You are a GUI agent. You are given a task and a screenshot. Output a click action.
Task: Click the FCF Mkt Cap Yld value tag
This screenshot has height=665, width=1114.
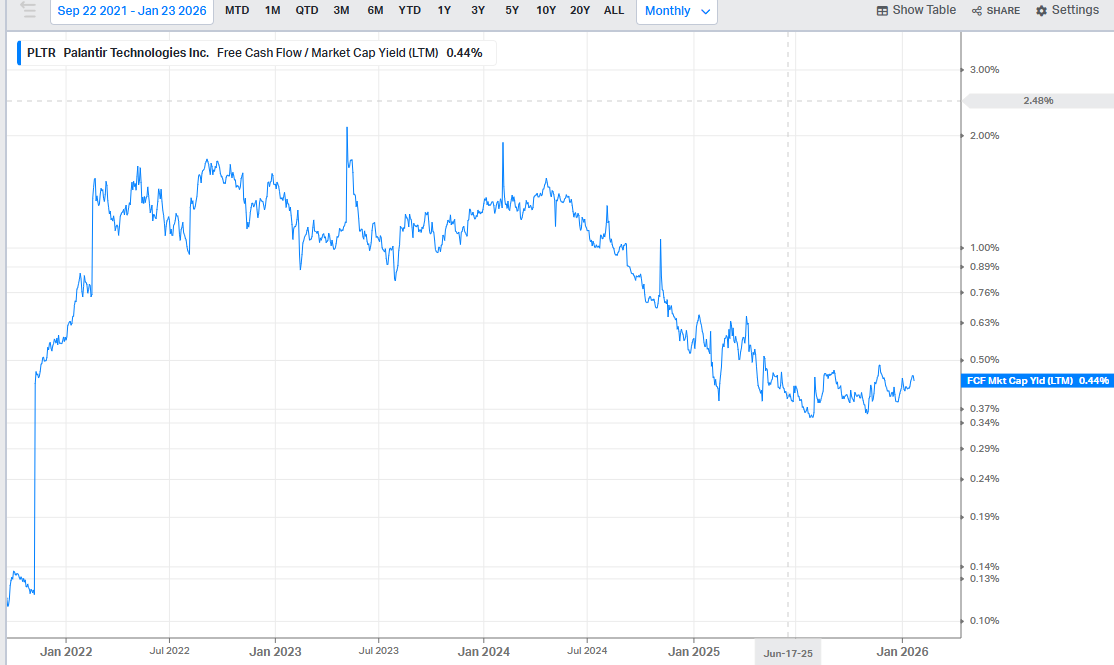[x=1036, y=381]
